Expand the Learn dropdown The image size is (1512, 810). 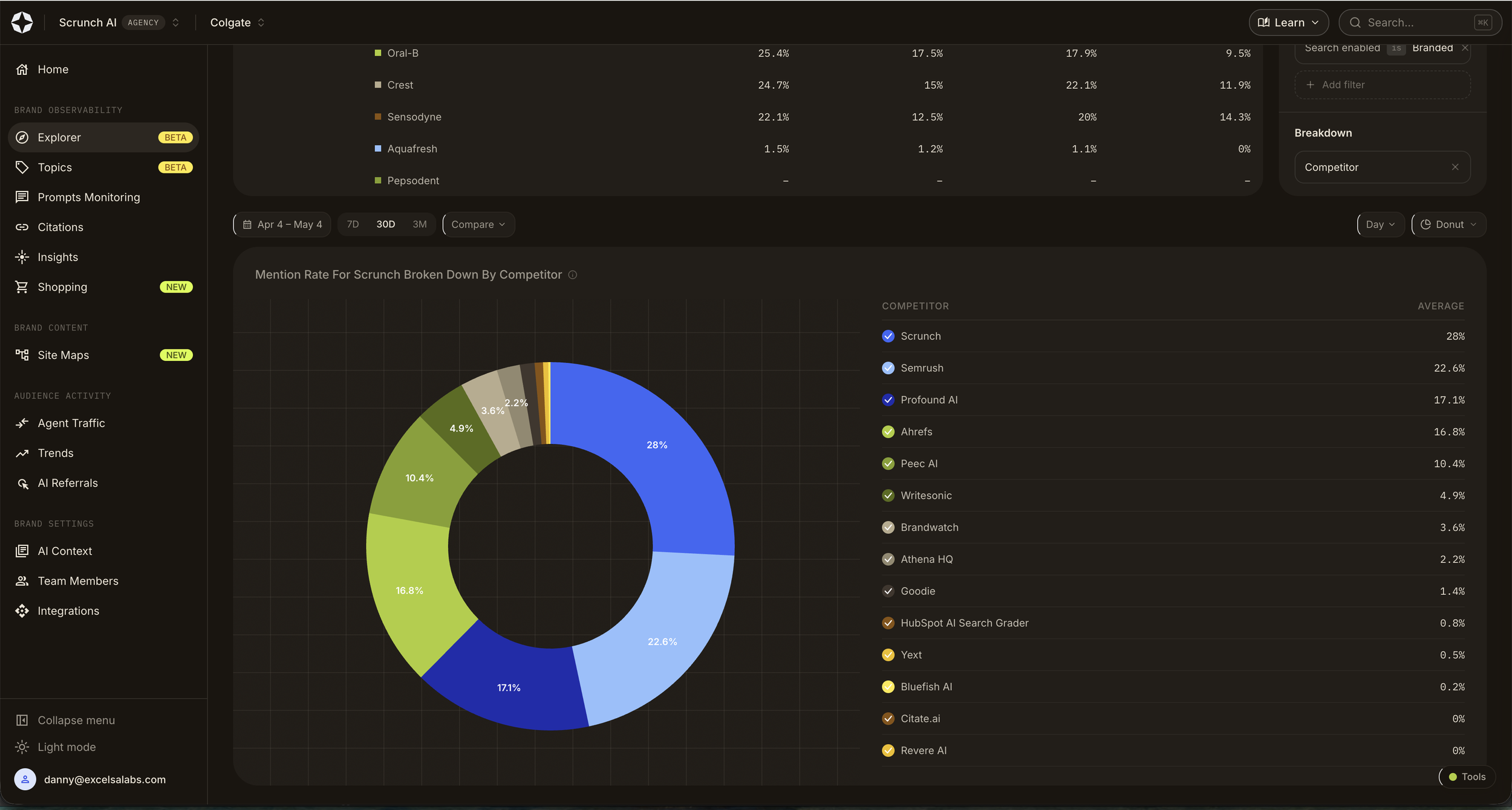(1289, 22)
